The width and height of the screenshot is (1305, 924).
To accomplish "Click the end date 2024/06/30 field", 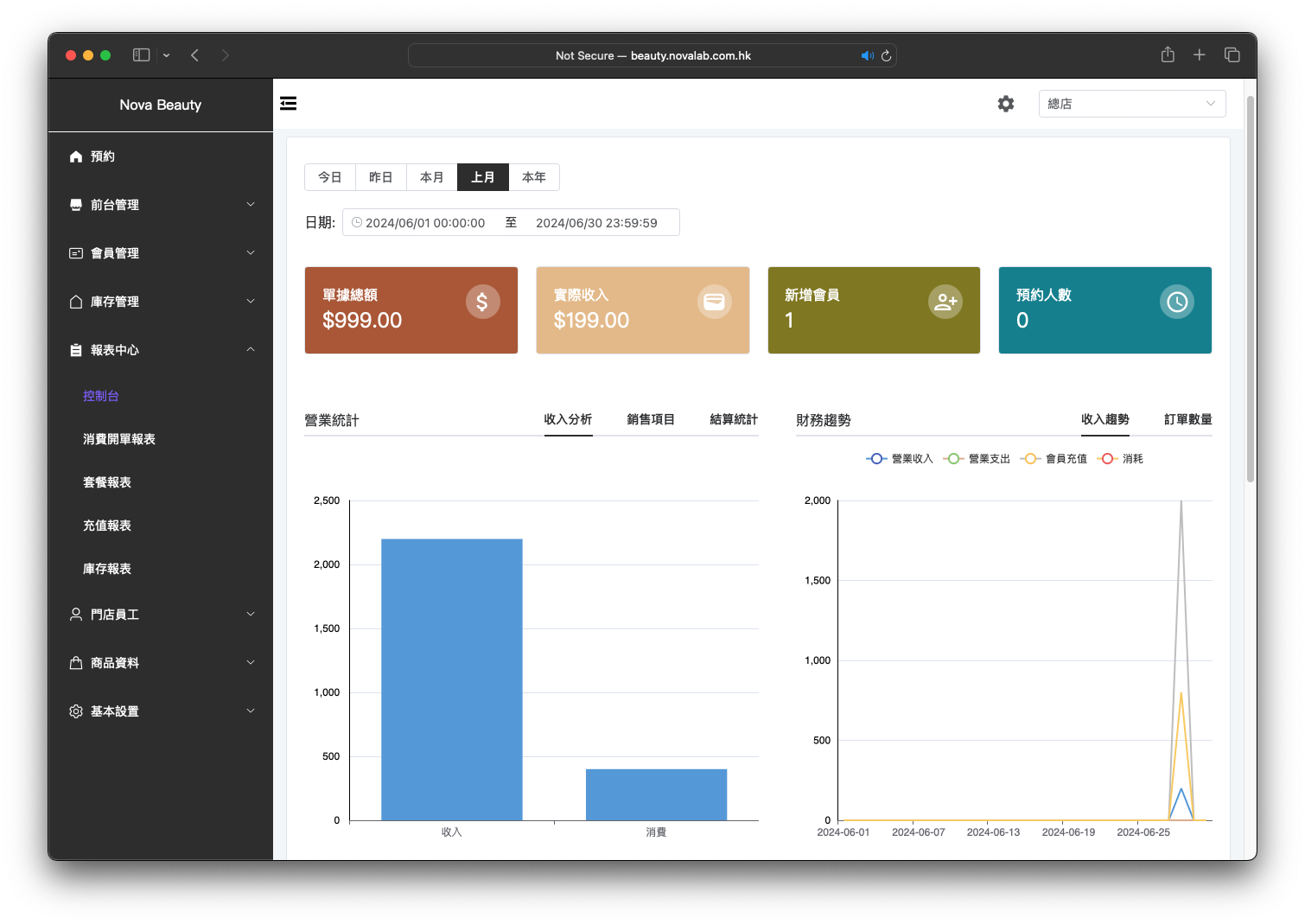I will pyautogui.click(x=596, y=223).
